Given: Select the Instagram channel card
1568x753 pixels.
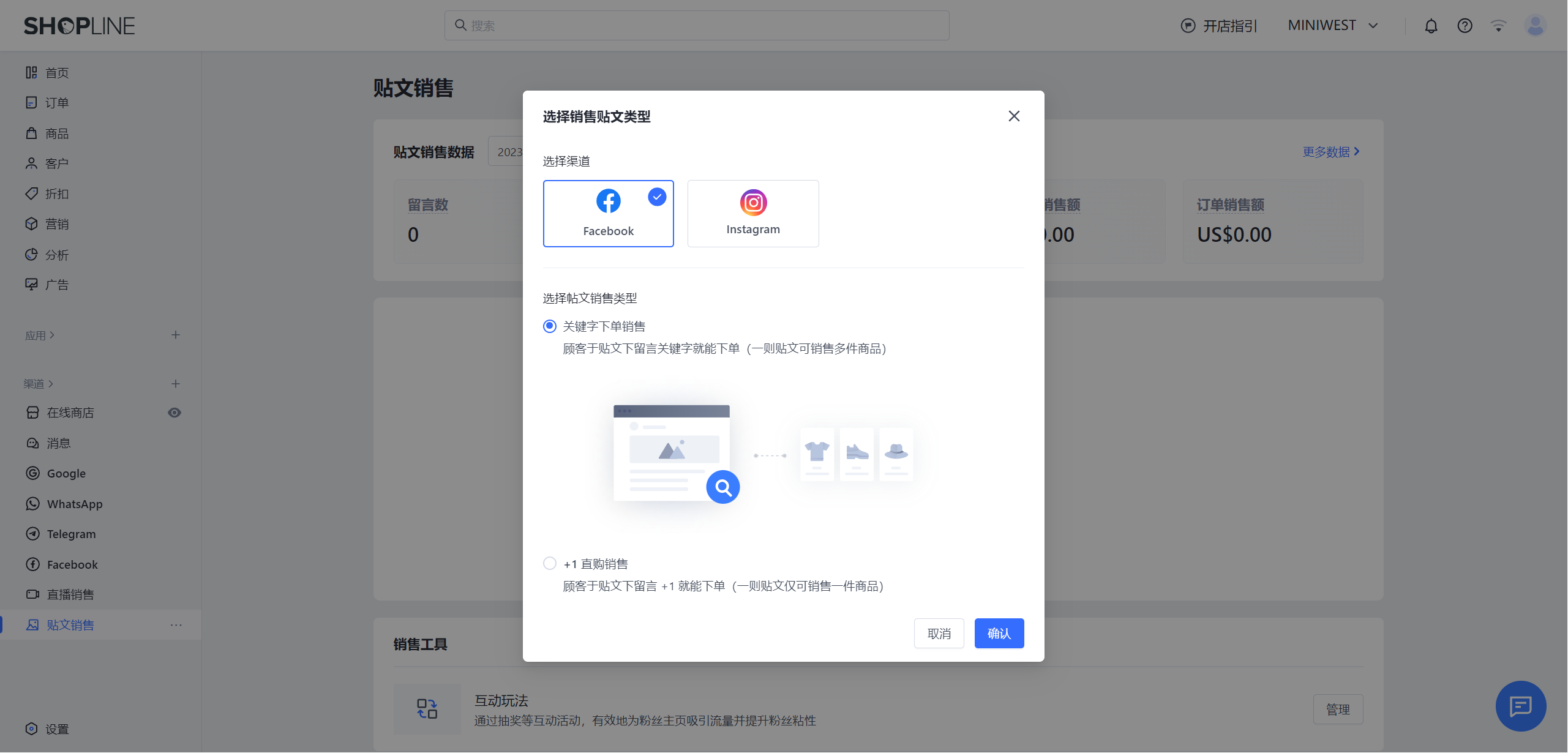Looking at the screenshot, I should coord(753,214).
